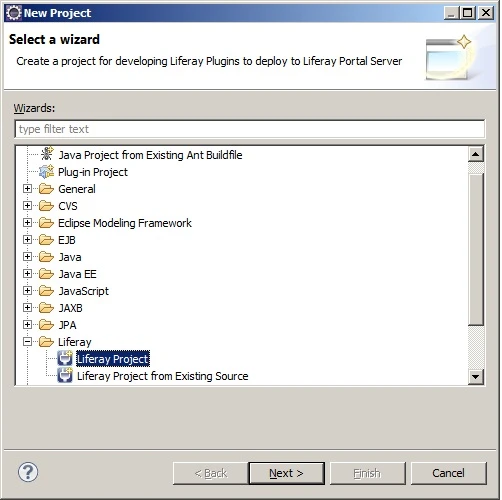This screenshot has width=502, height=500.
Task: Select the JavaScript tree label
Action: [83, 291]
